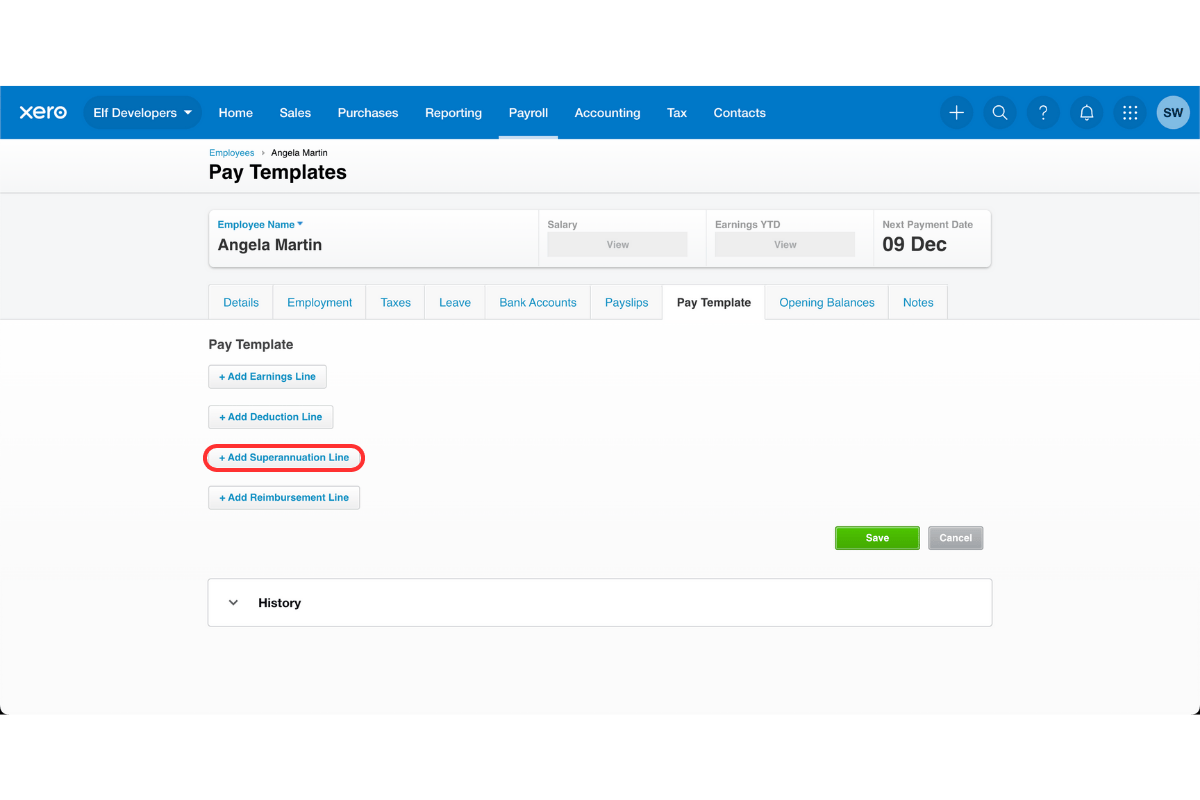Add a new Deduction Line

(x=270, y=417)
